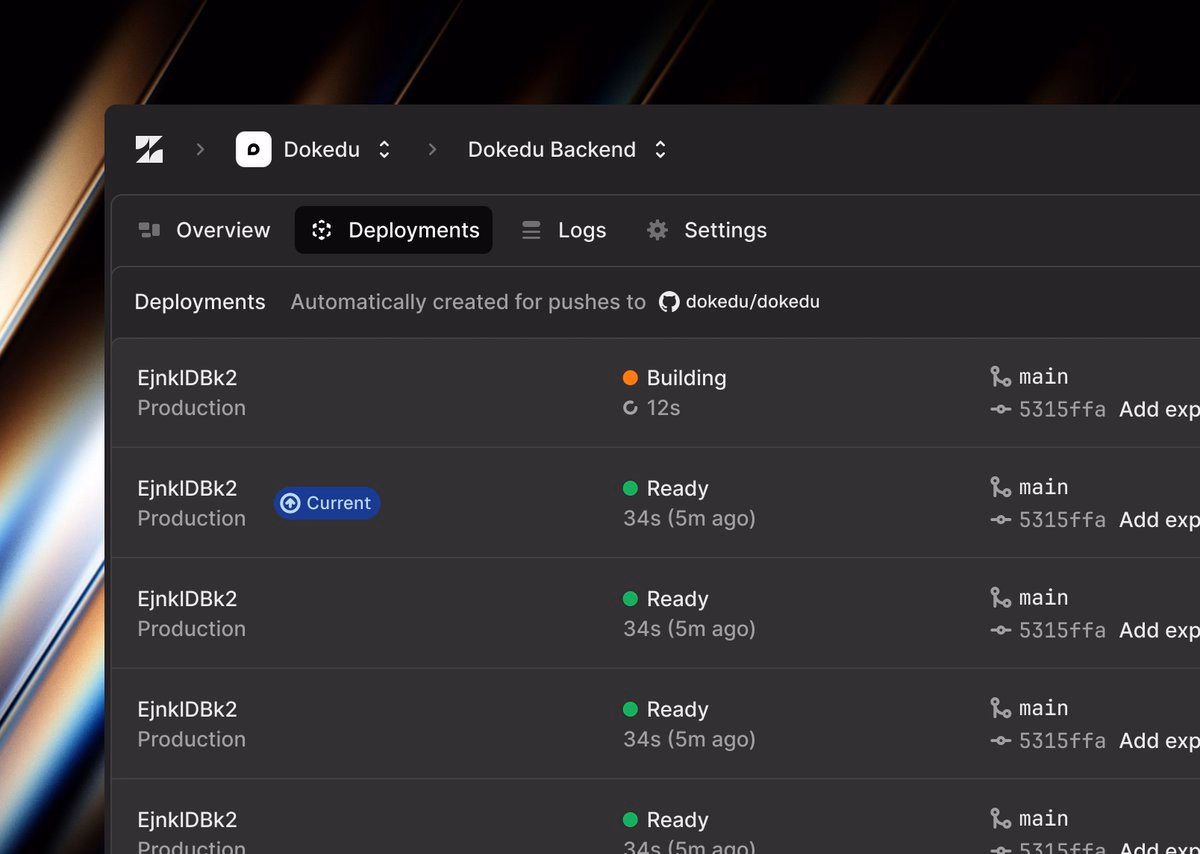Switch to the Logs tab
1200x854 pixels.
point(564,230)
